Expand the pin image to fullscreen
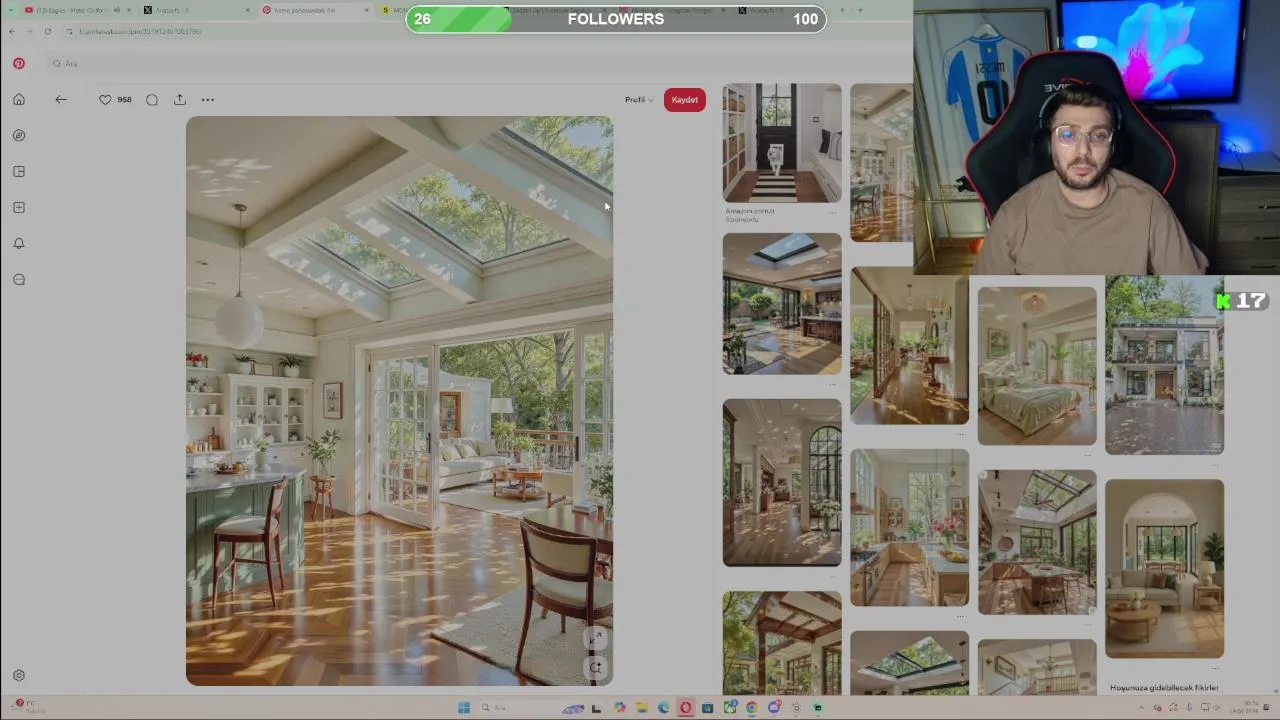The height and width of the screenshot is (720, 1280). pyautogui.click(x=595, y=637)
